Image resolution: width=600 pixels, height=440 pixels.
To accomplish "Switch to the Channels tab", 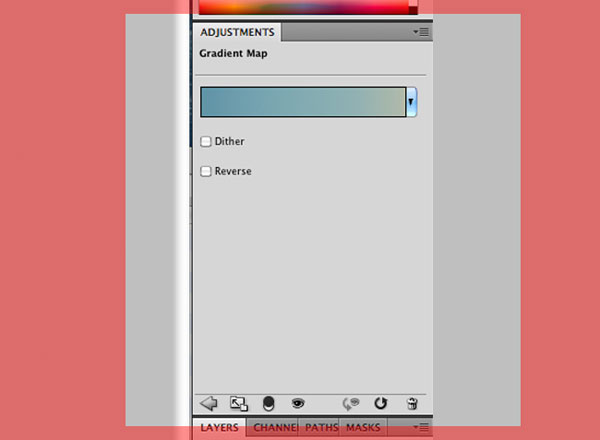I will 274,427.
